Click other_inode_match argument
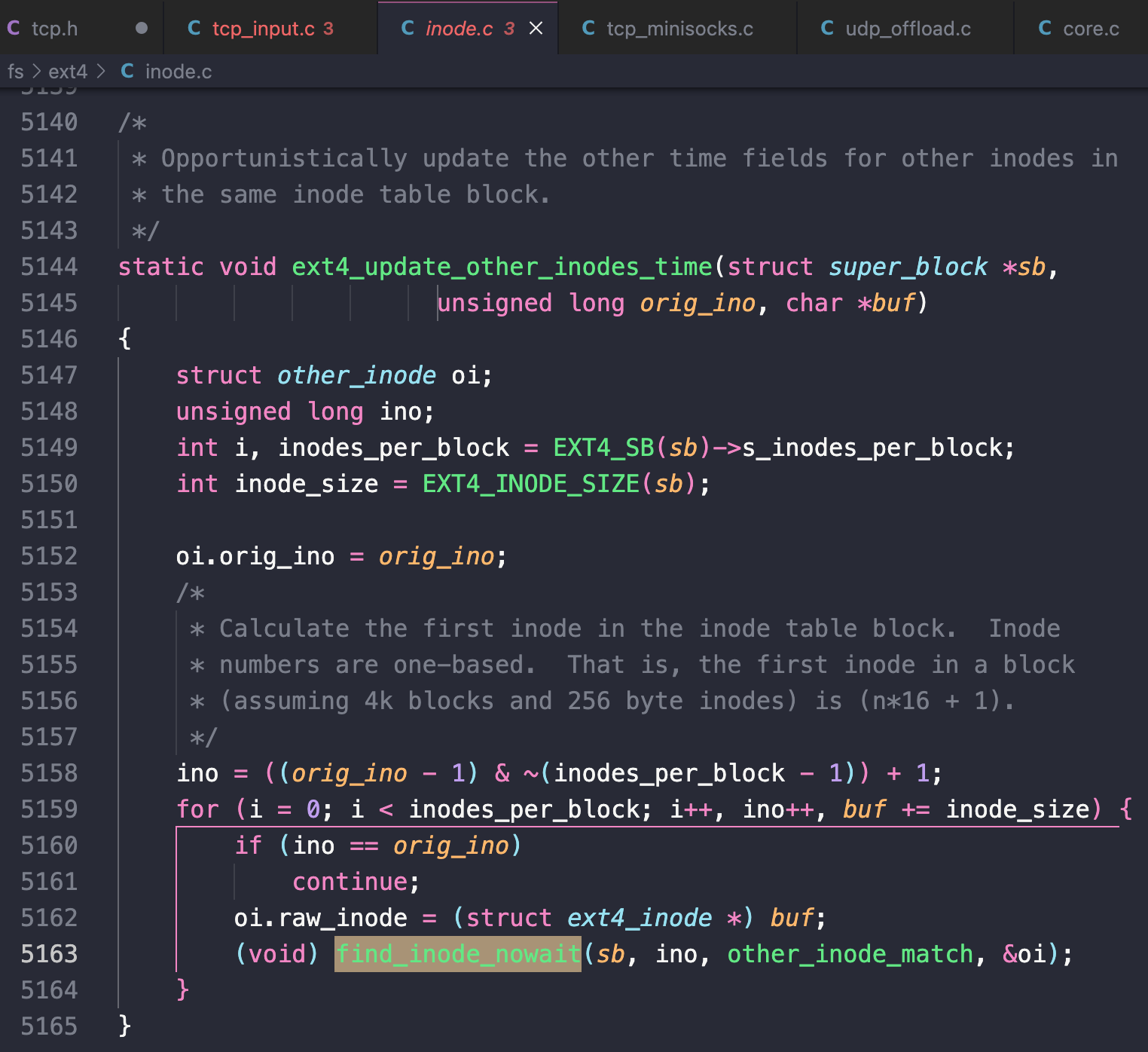This screenshot has height=1052, width=1148. coord(850,954)
